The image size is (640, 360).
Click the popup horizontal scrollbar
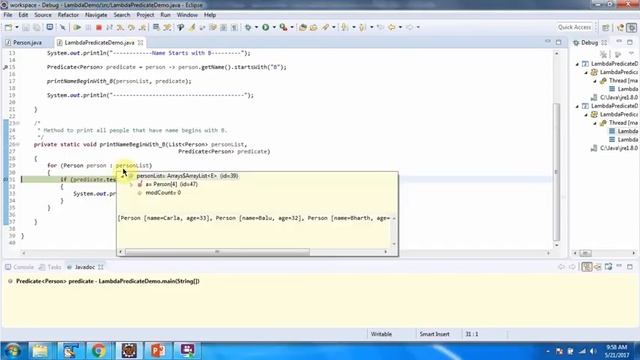pyautogui.click(x=217, y=252)
